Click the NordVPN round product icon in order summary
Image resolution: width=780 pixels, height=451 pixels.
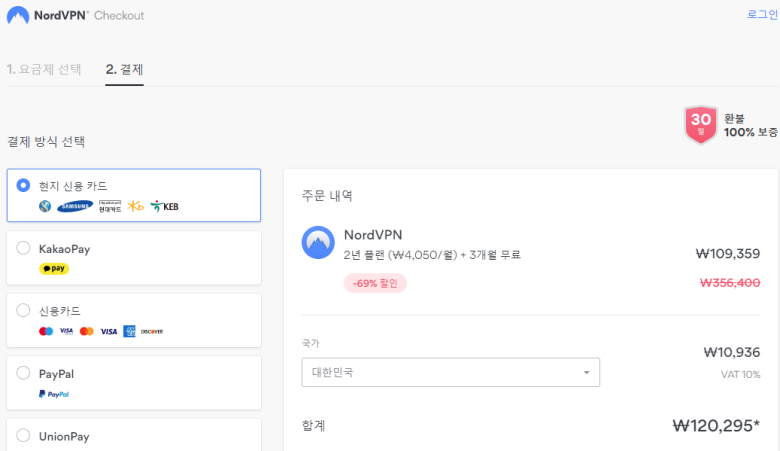318,243
